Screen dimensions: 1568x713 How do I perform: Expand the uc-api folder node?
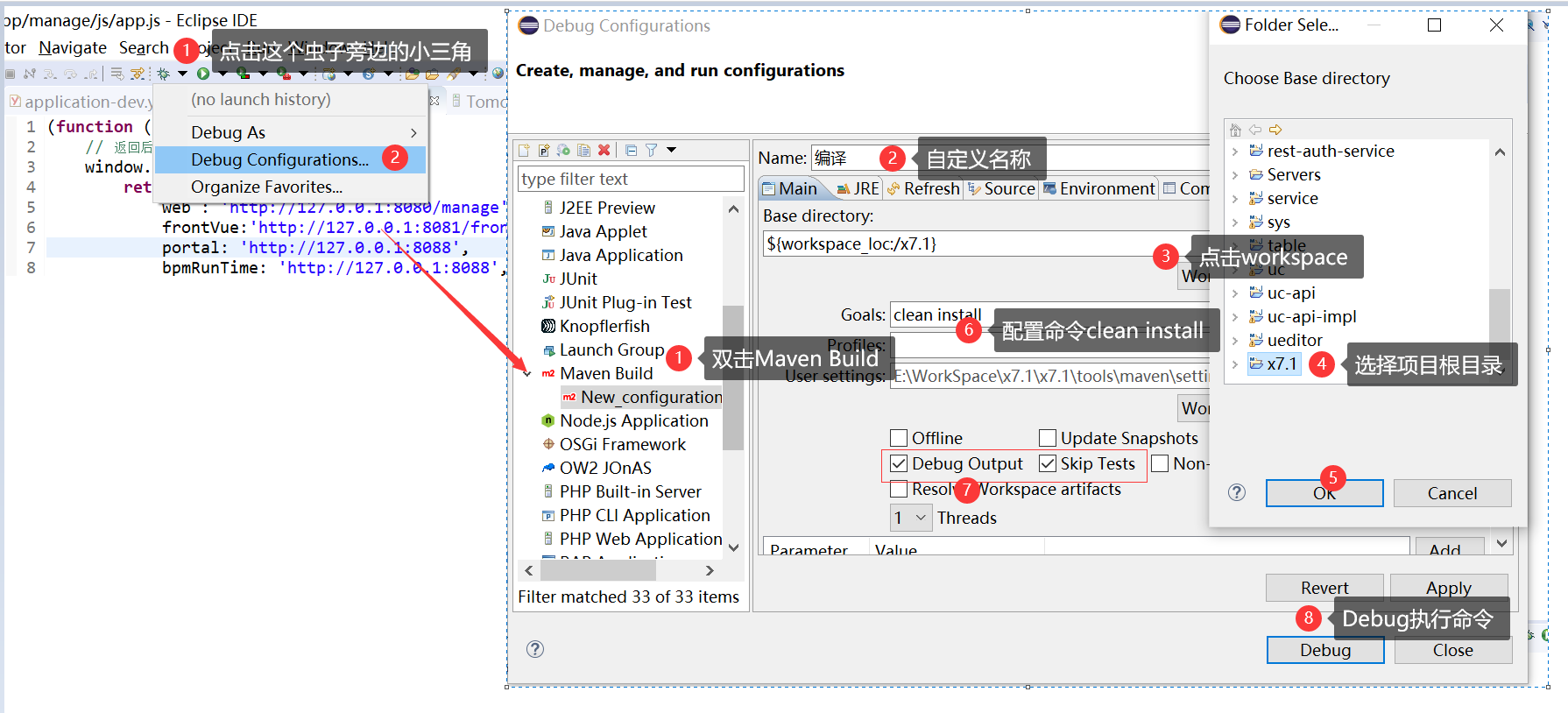[1235, 293]
